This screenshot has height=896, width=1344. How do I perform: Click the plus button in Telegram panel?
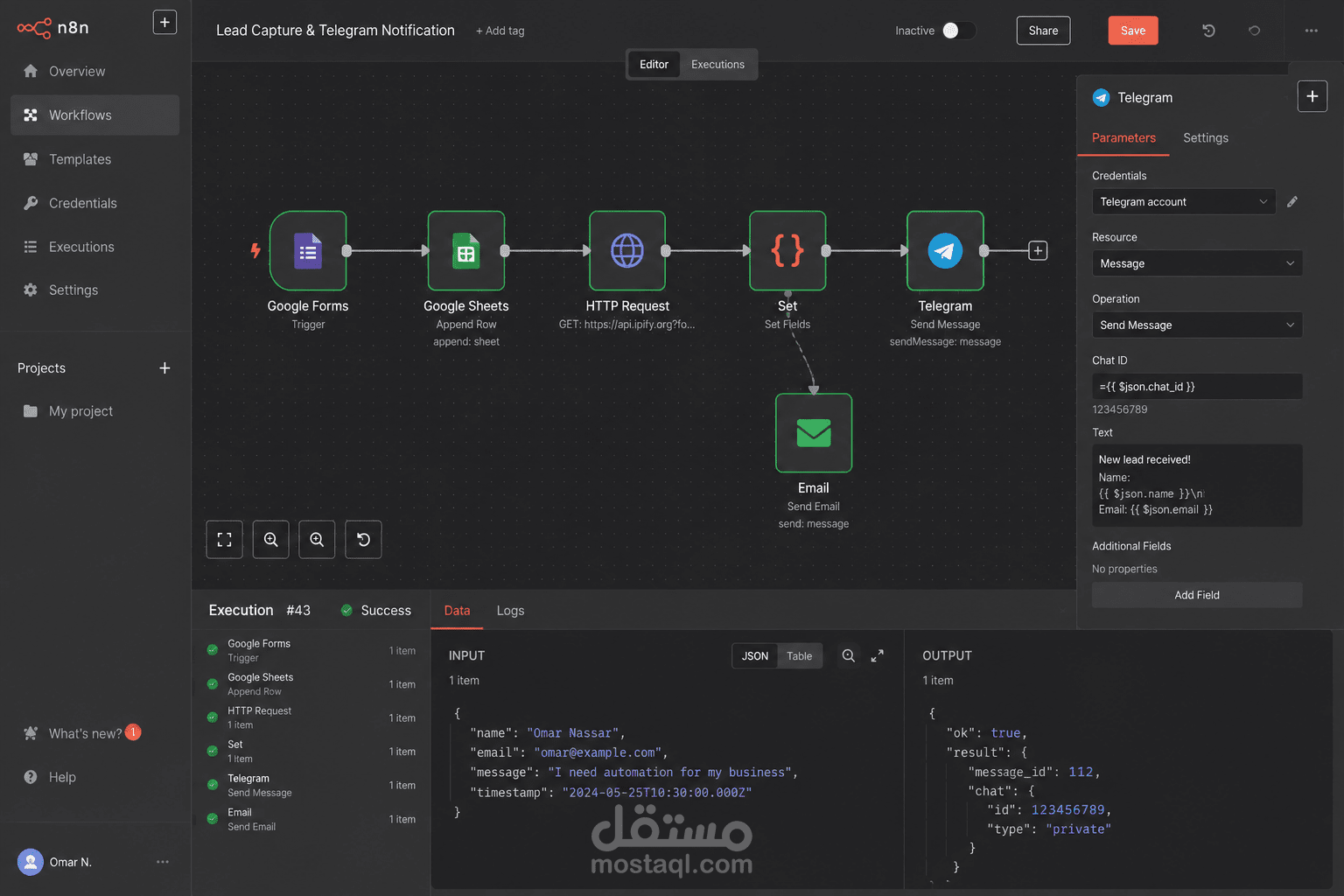1312,96
